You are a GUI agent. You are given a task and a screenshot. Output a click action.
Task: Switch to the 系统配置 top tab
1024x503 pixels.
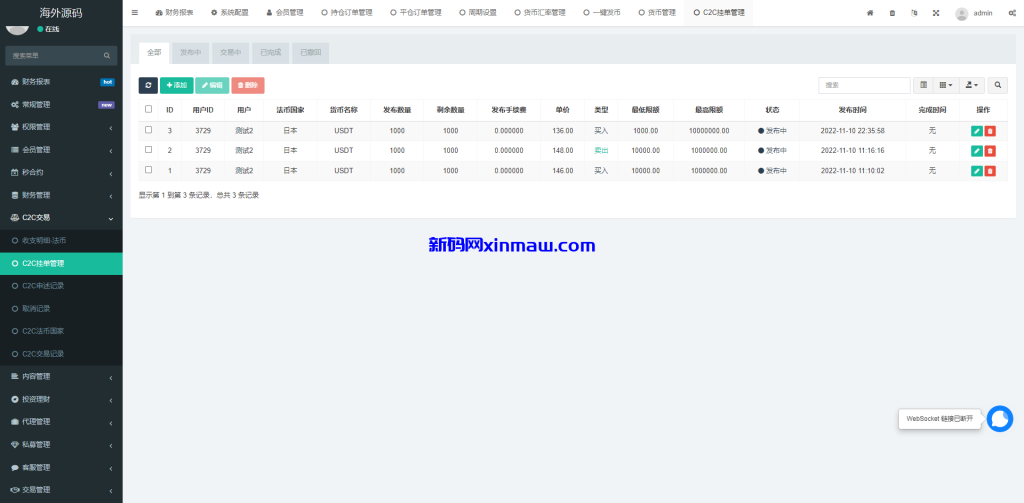point(230,12)
